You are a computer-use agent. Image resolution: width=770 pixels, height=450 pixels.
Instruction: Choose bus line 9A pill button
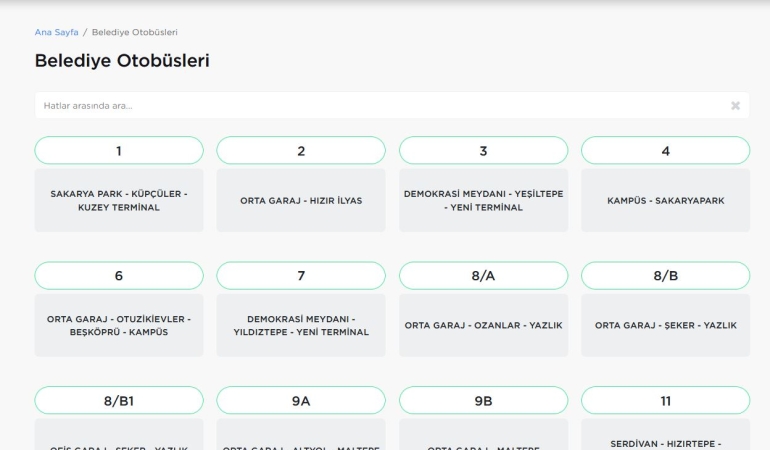[x=301, y=401]
